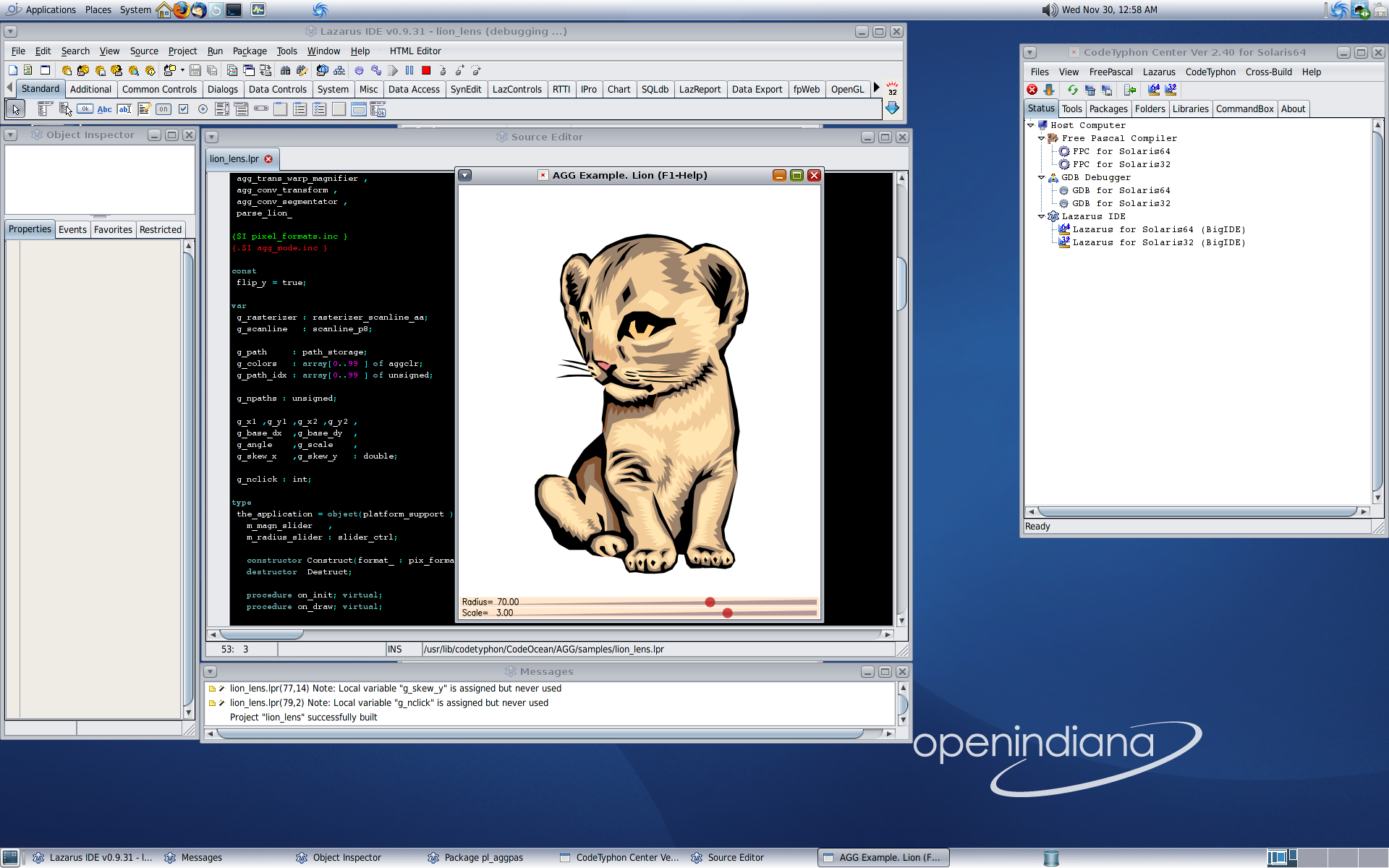
Task: Click red stop icon in CodeTyphon Center
Action: 1032,90
